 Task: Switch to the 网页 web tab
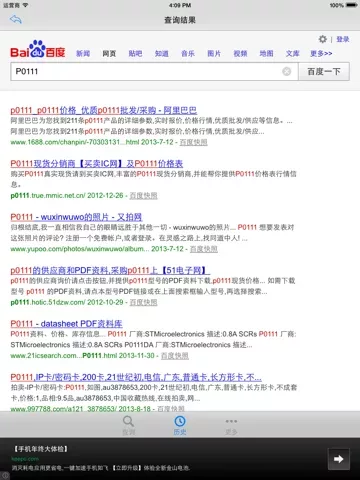(x=109, y=53)
